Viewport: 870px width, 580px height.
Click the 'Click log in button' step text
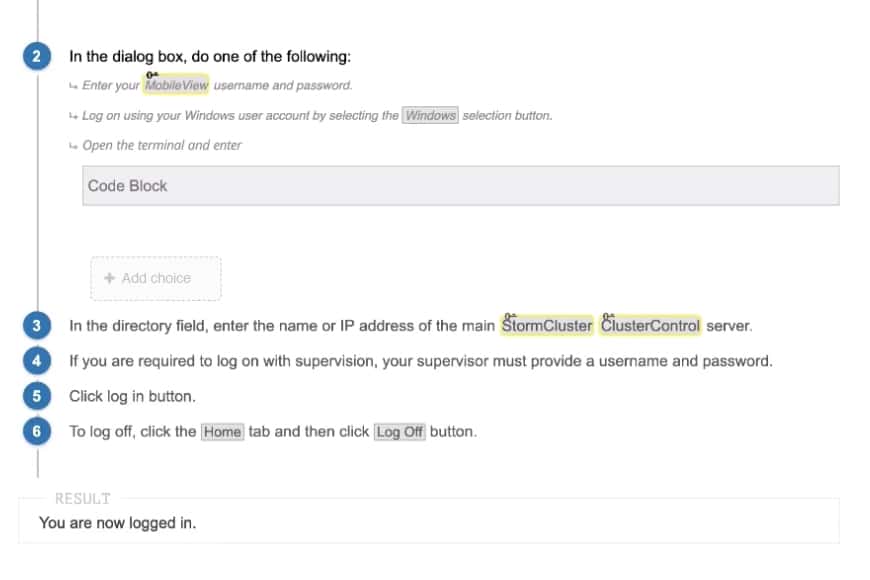point(132,396)
